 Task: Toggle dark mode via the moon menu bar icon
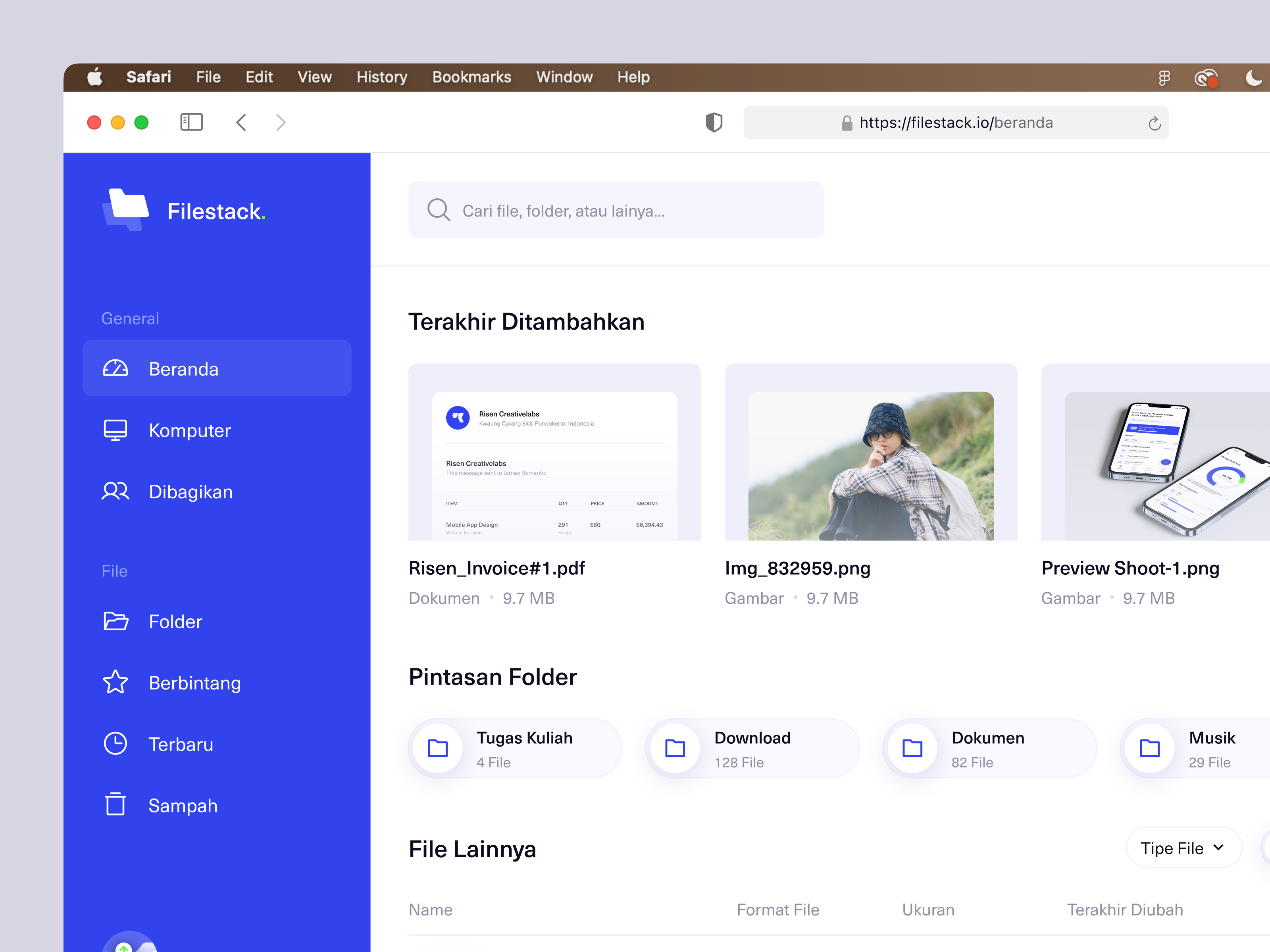click(1255, 77)
